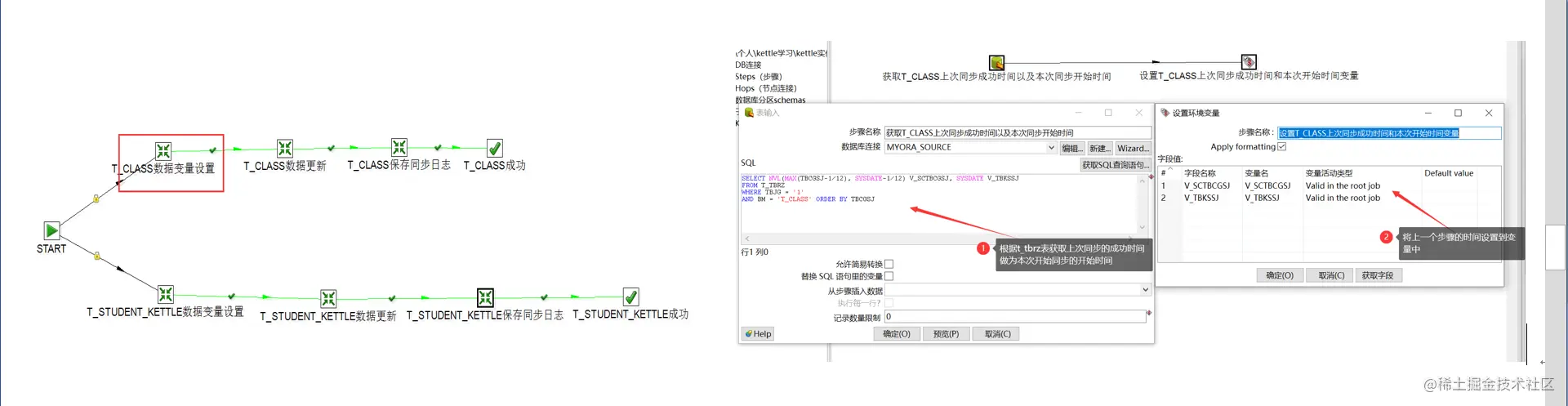Toggle the Apply formatting checkbox

[1281, 146]
